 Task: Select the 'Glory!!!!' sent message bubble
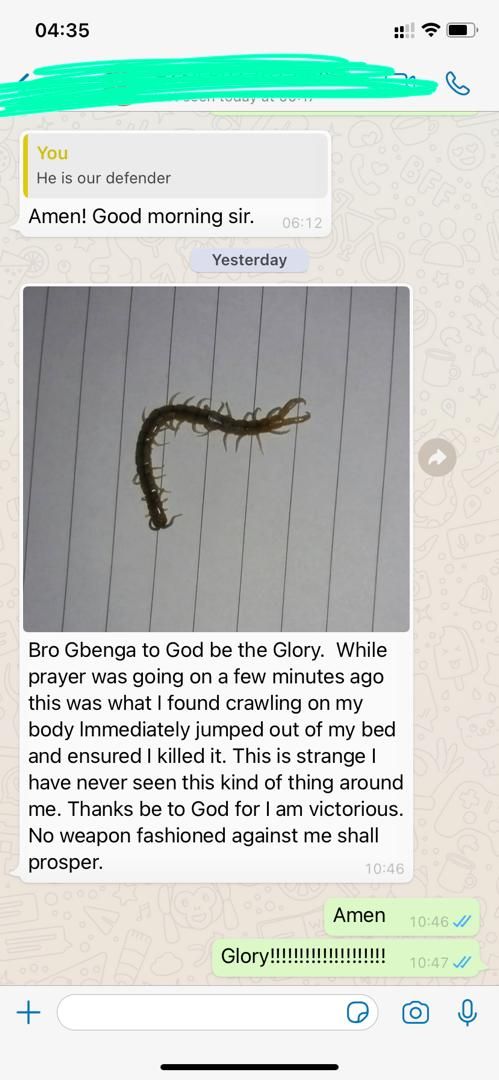pos(346,957)
